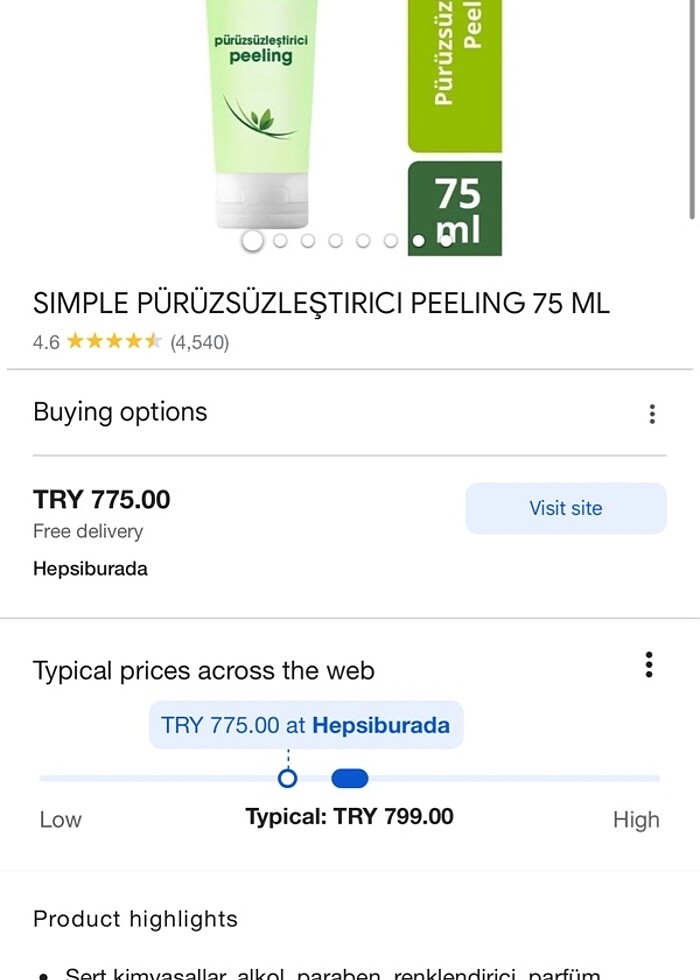Click the Visit site button
The height and width of the screenshot is (980, 700).
[x=565, y=507]
